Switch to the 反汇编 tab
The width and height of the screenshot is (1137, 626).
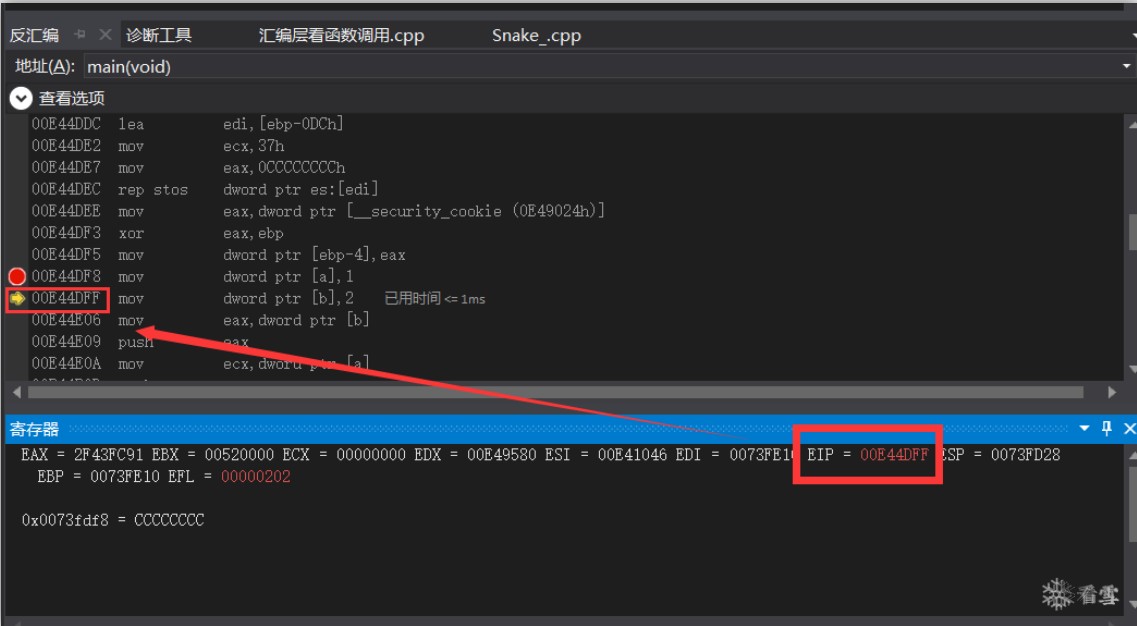pyautogui.click(x=34, y=36)
